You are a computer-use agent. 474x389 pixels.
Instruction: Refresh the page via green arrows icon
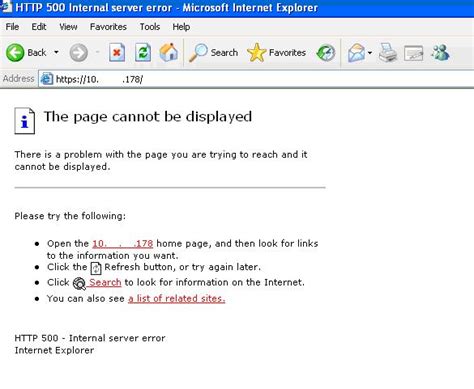[x=143, y=52]
